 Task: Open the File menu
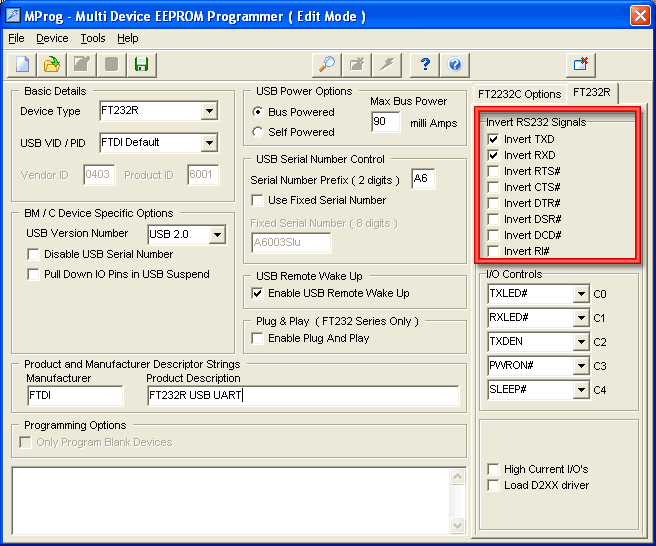pos(16,38)
